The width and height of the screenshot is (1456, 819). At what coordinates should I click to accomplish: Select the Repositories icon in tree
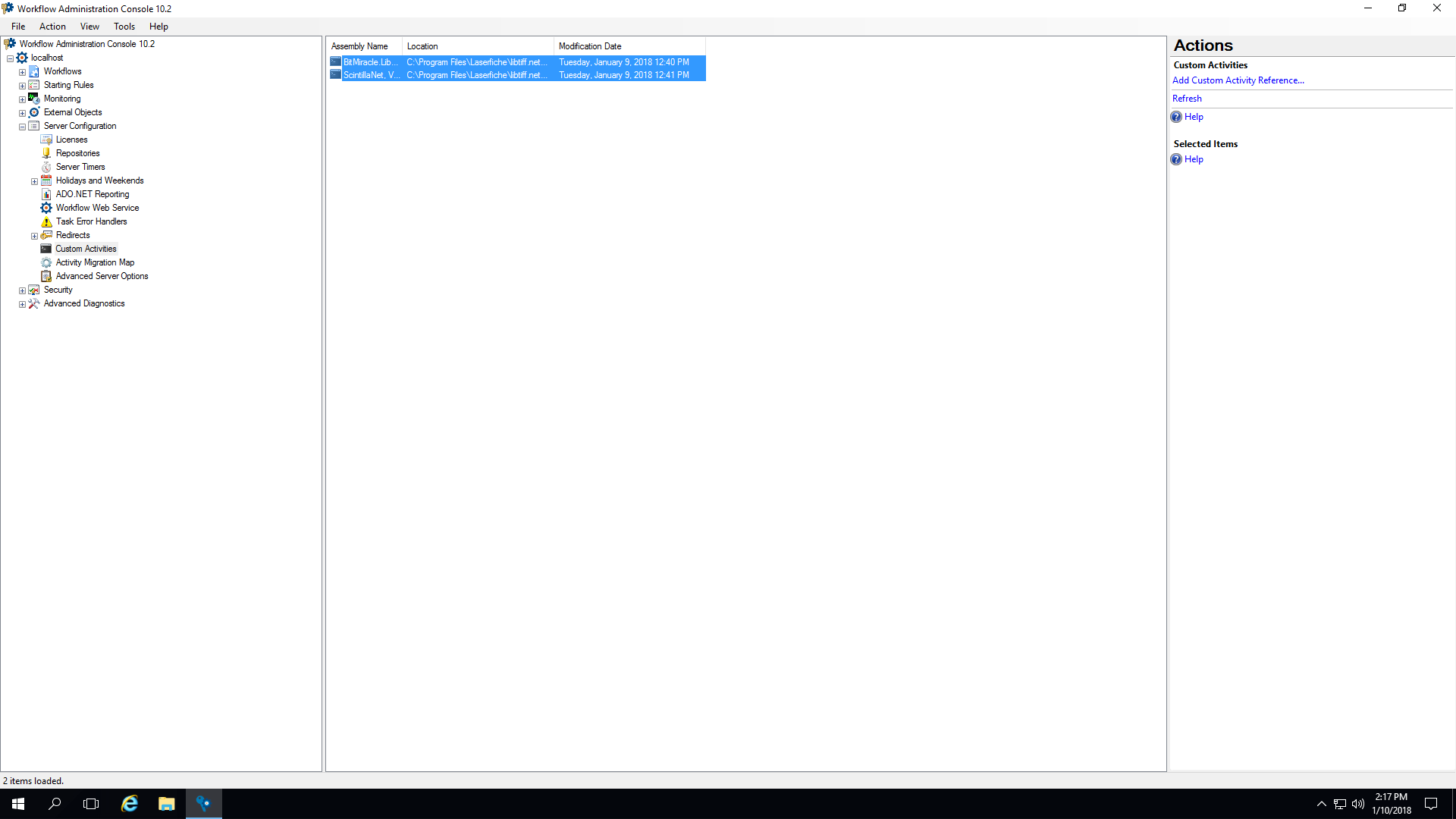coord(46,153)
